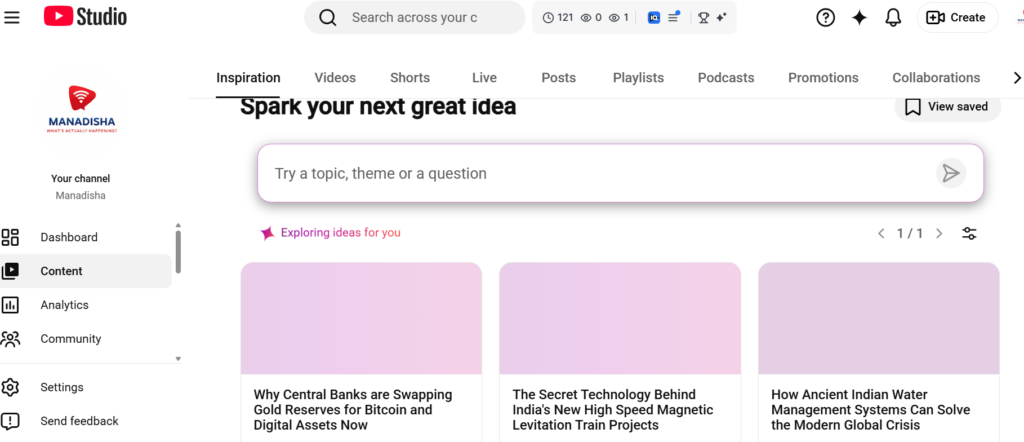Switch to the Collaborations tab

(936, 78)
